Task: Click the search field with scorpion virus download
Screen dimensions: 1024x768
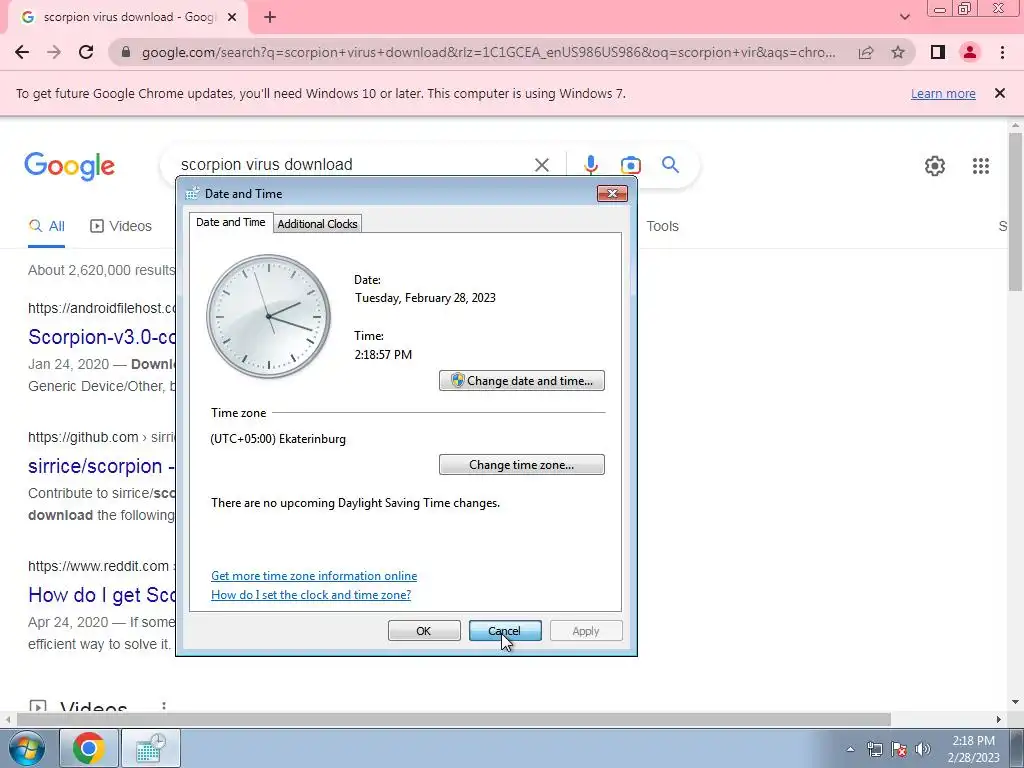Action: pos(353,165)
